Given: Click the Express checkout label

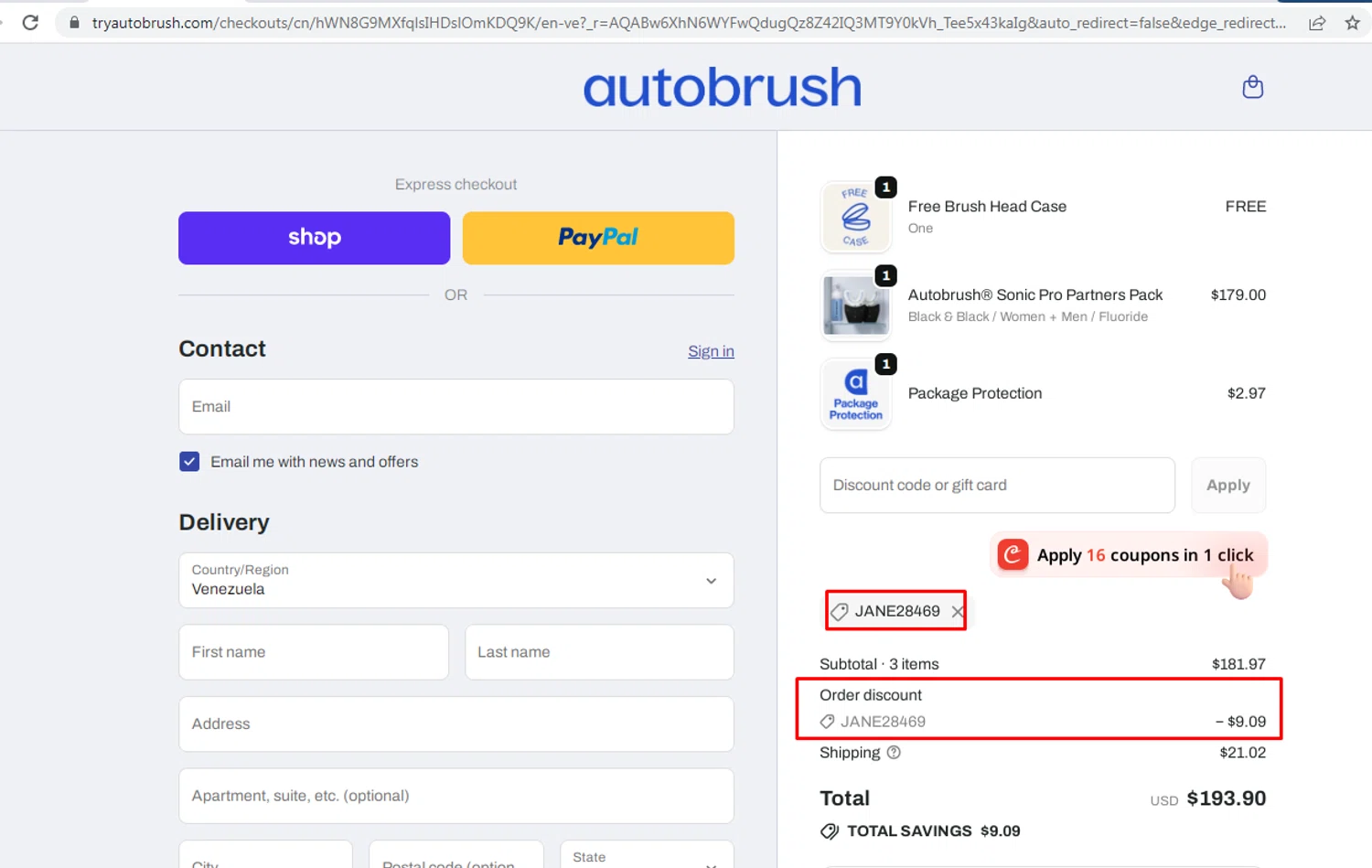Looking at the screenshot, I should 456,185.
